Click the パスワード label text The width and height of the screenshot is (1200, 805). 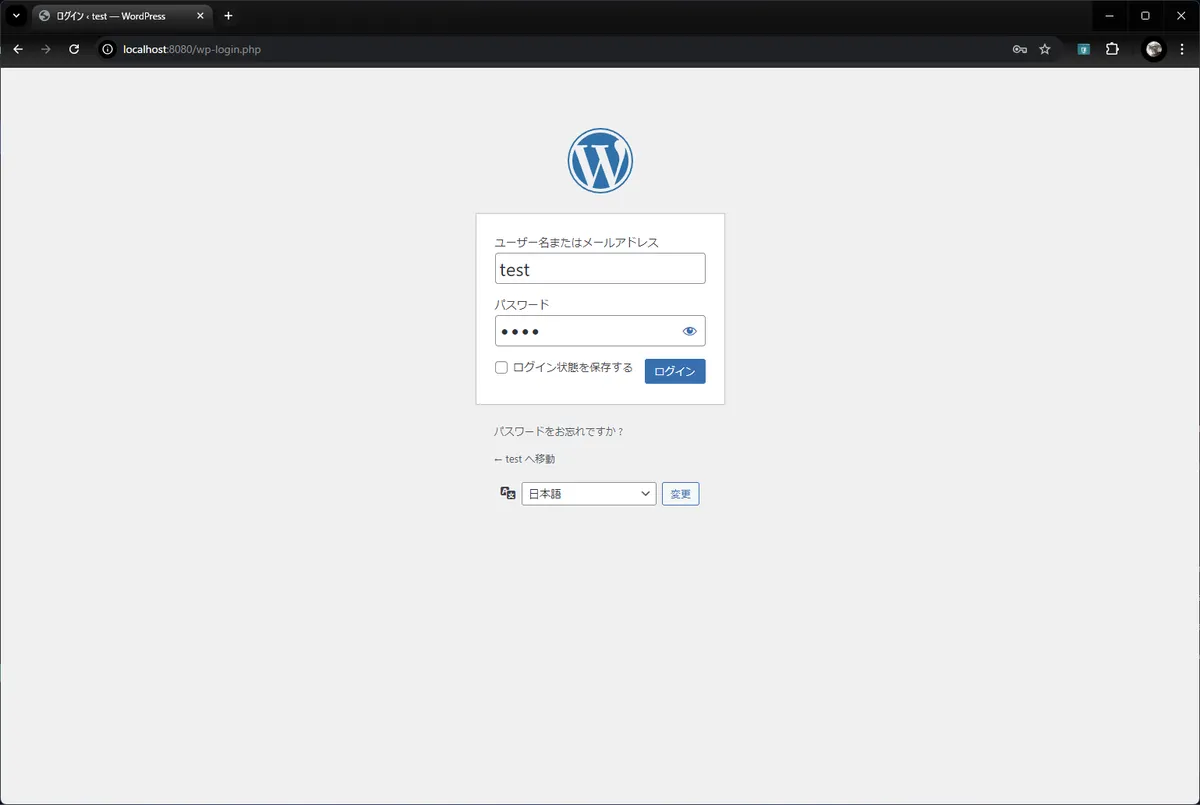(522, 305)
